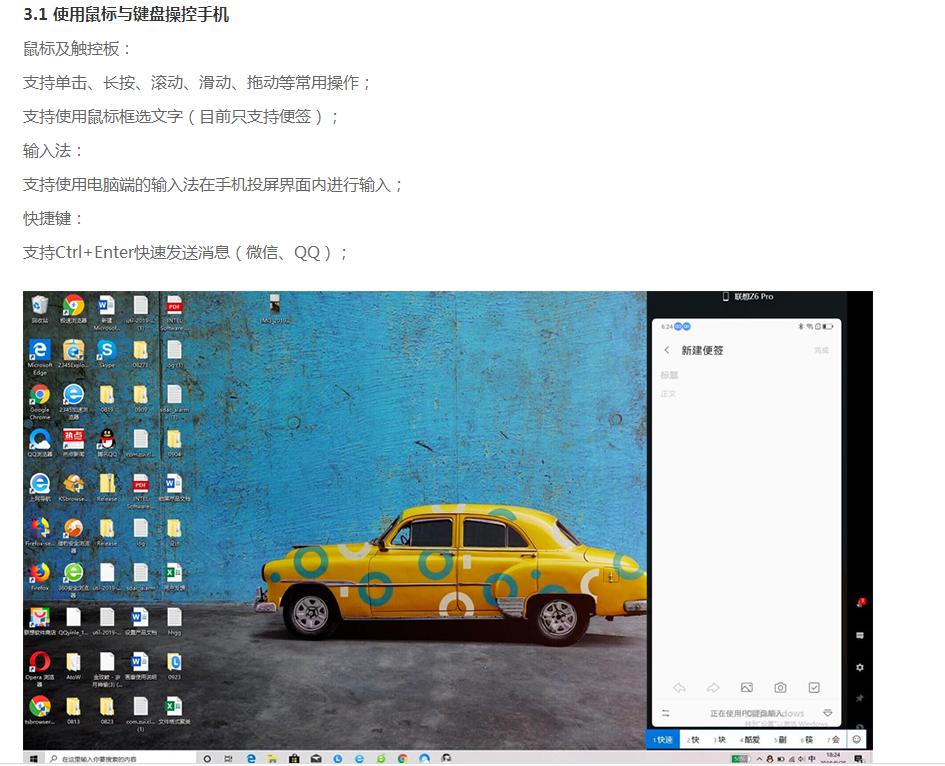Launch Opera 浏览器 from the desktop
Viewport: 945px width, 766px height.
(x=40, y=663)
